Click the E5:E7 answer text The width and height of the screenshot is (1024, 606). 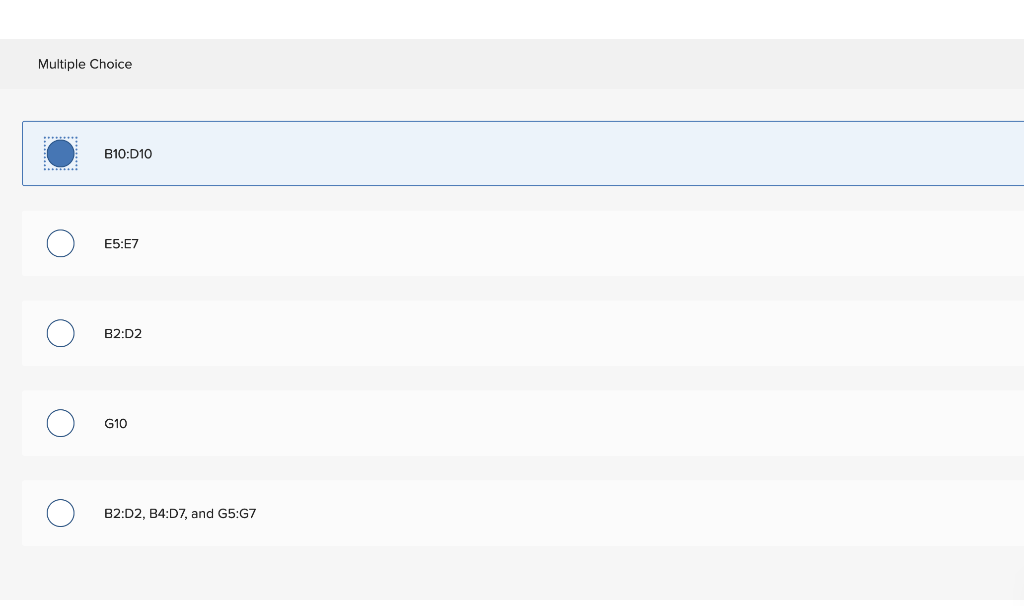tap(121, 244)
